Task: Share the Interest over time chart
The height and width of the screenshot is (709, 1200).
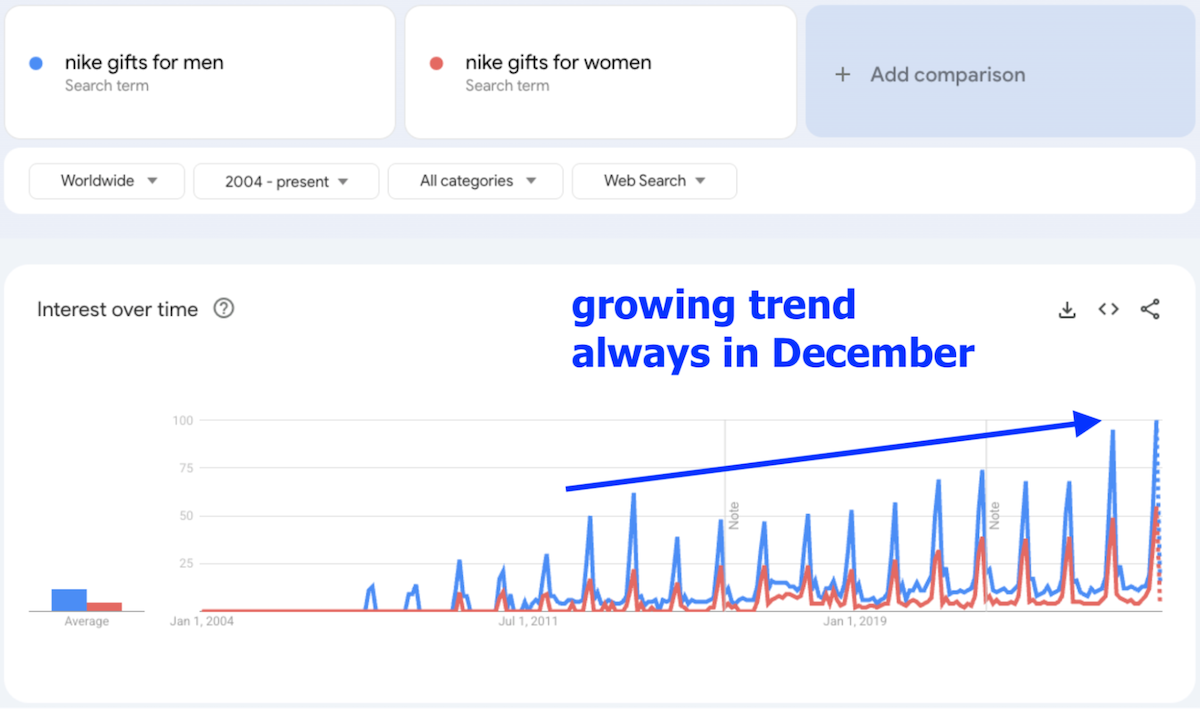Action: (x=1150, y=309)
